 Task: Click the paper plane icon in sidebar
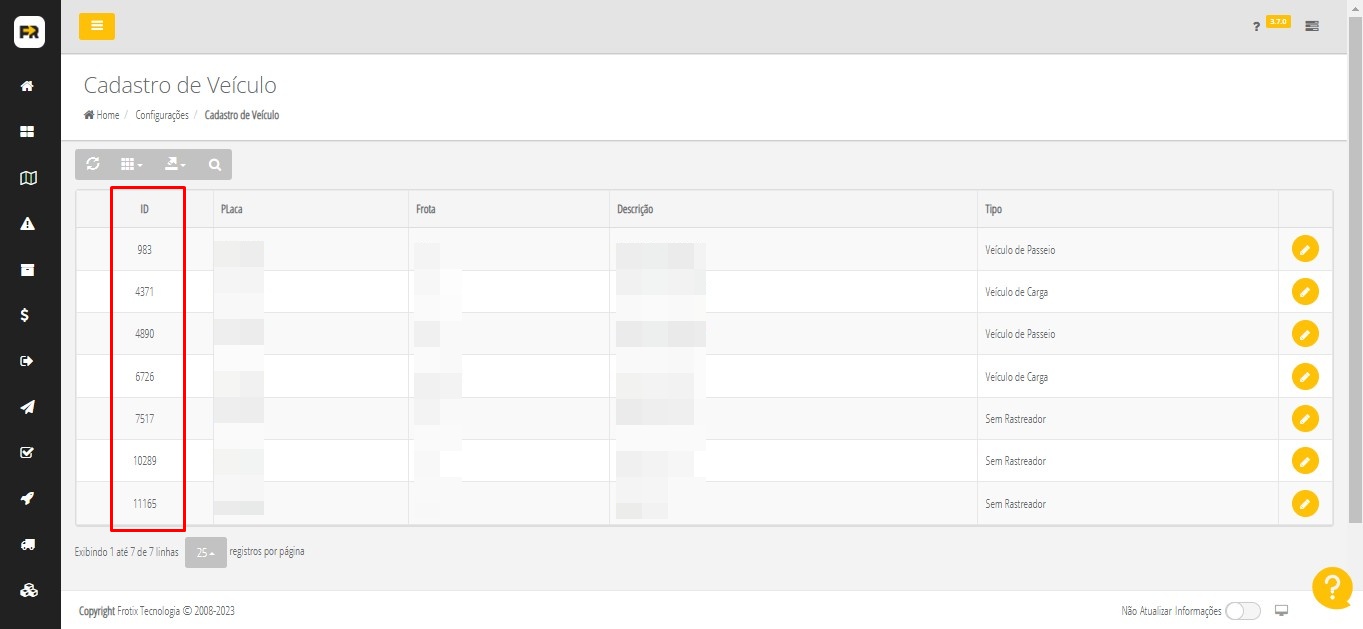[x=28, y=407]
